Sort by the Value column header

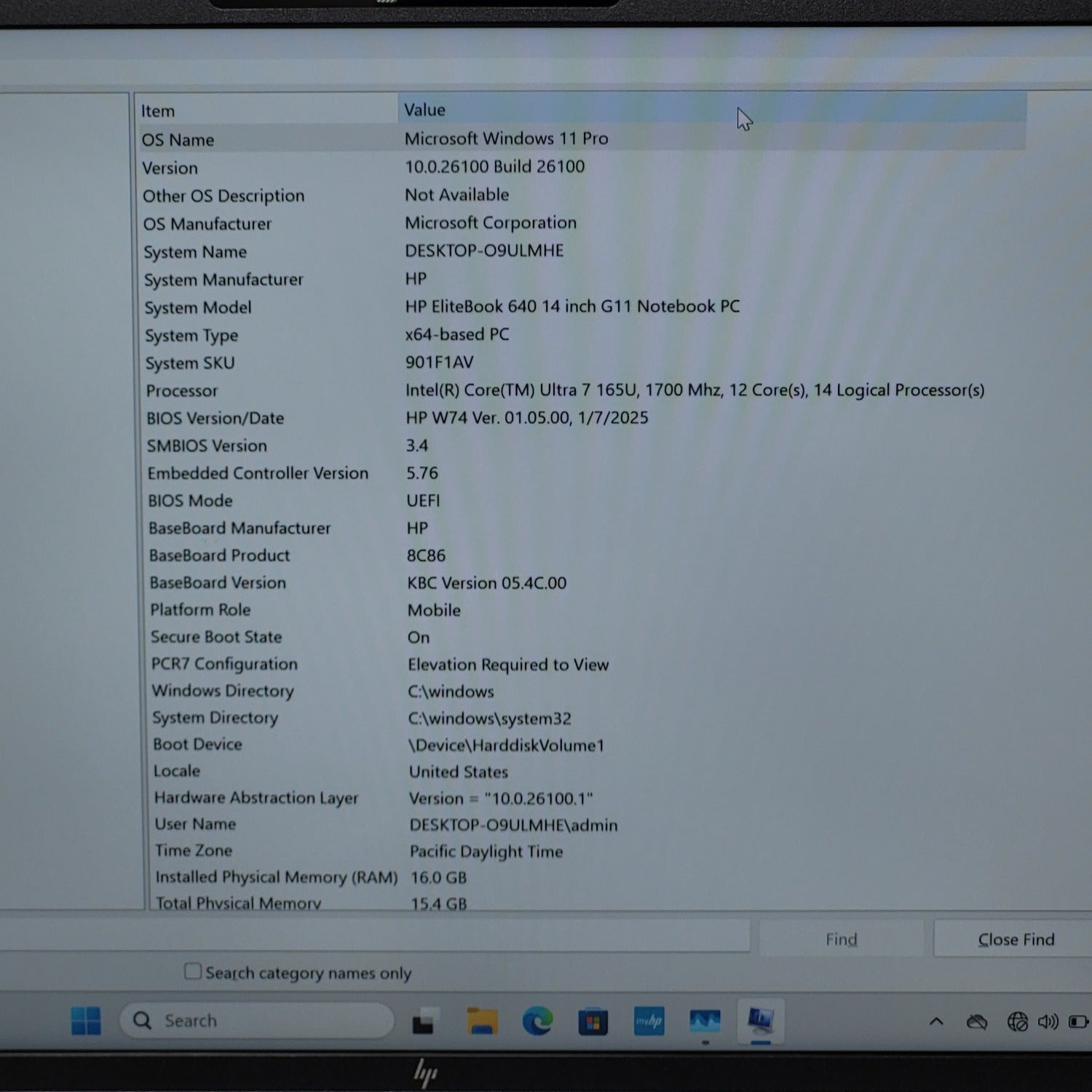[712, 109]
